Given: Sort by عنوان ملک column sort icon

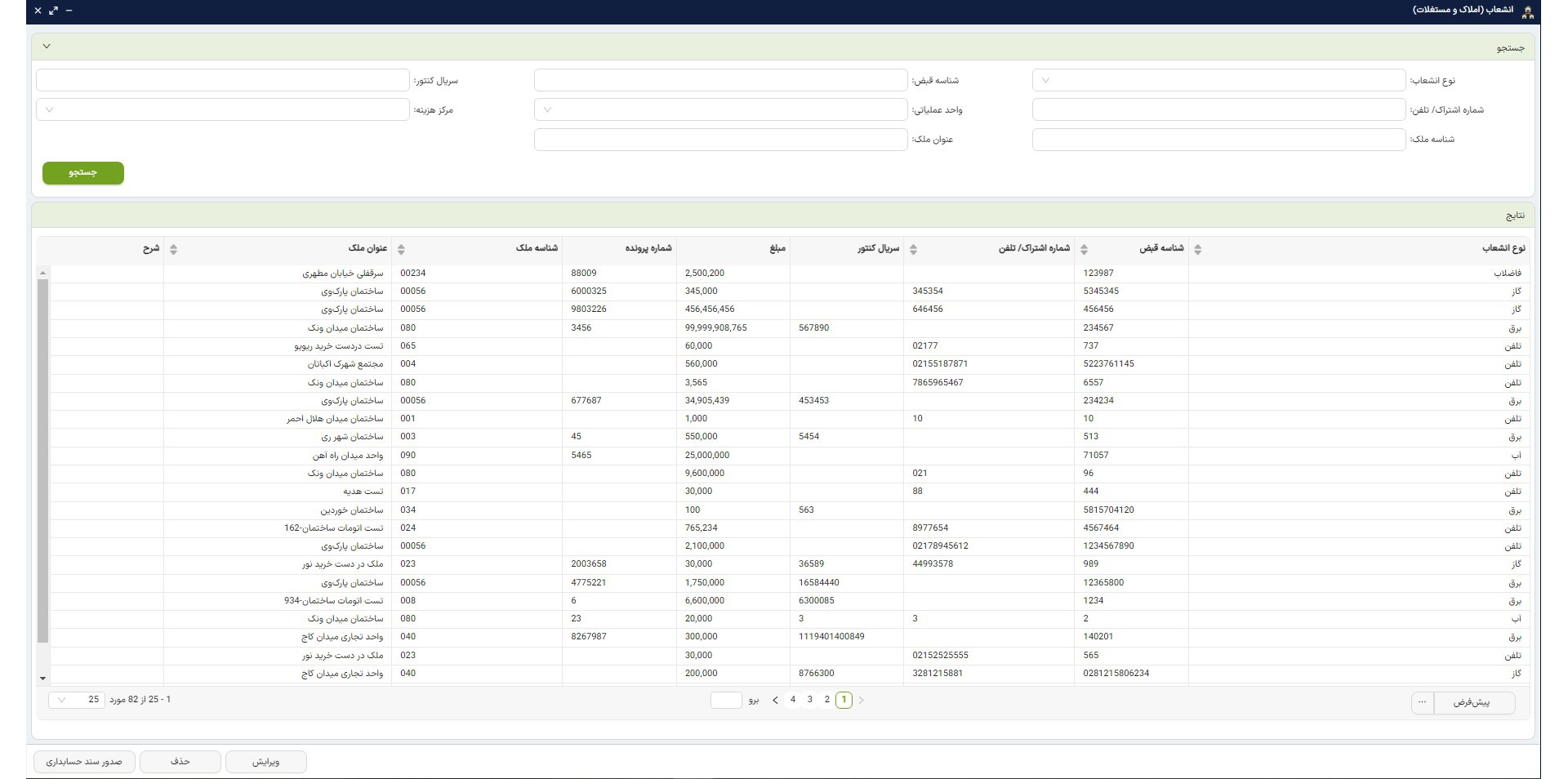Looking at the screenshot, I should pos(173,250).
